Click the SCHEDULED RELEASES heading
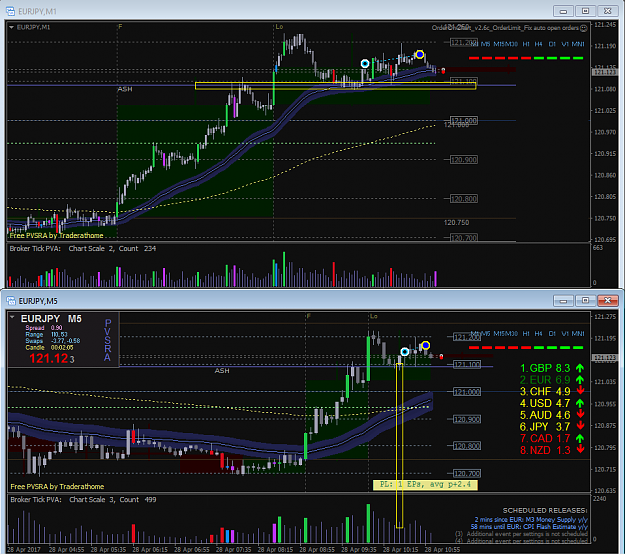Image resolution: width=625 pixels, height=555 pixels. click(x=544, y=511)
